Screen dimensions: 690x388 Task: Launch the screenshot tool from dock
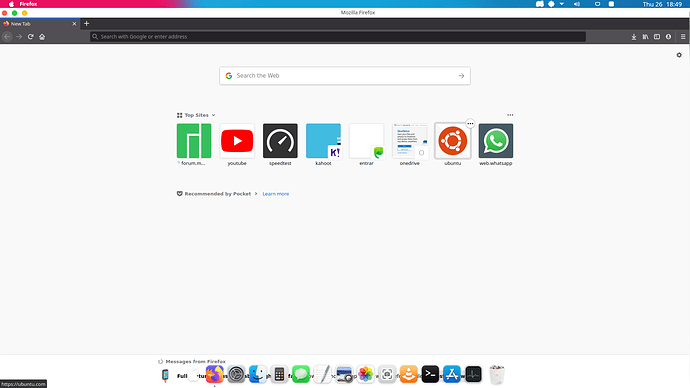pyautogui.click(x=387, y=374)
